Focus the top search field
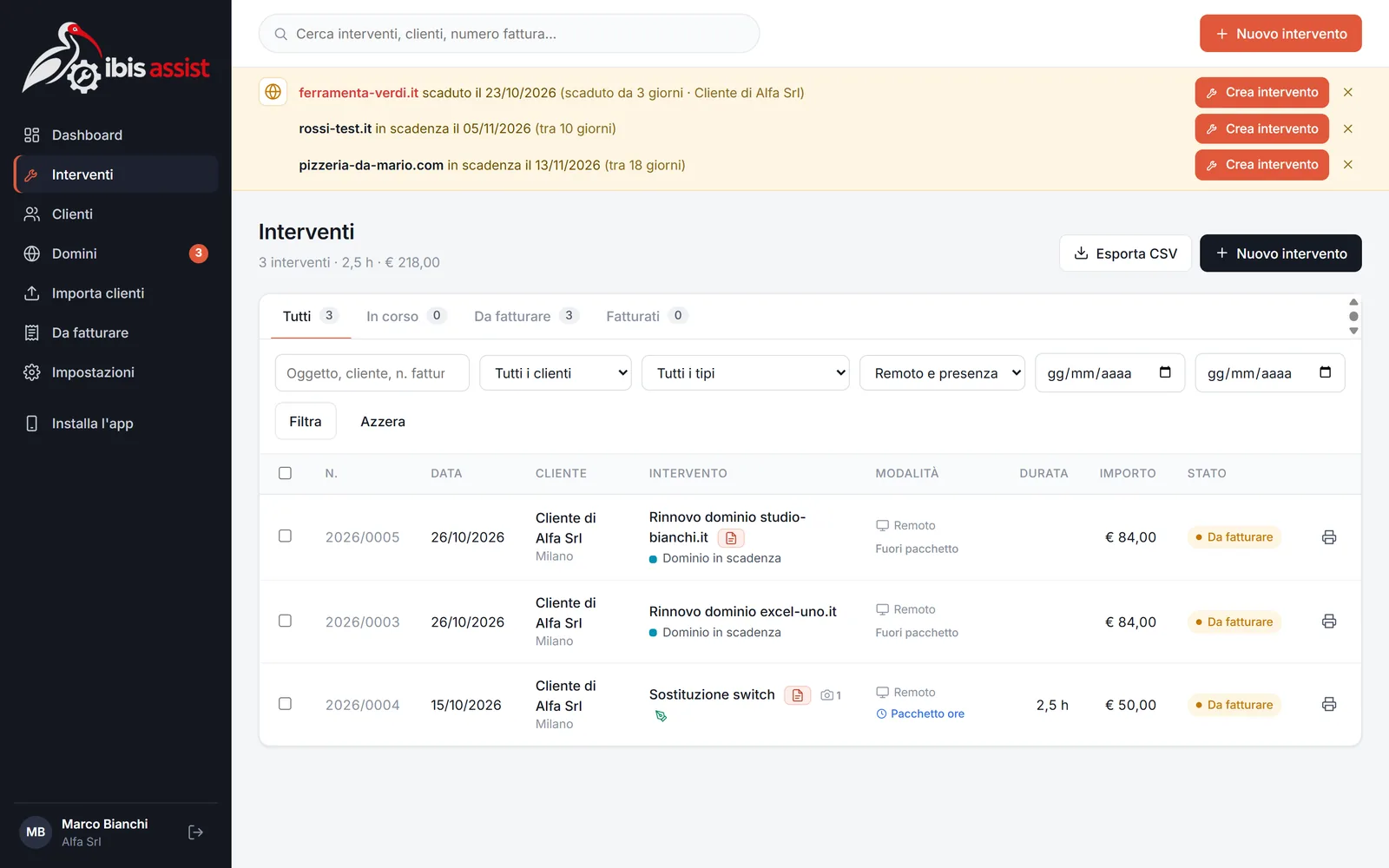This screenshot has width=1389, height=868. 510,34
